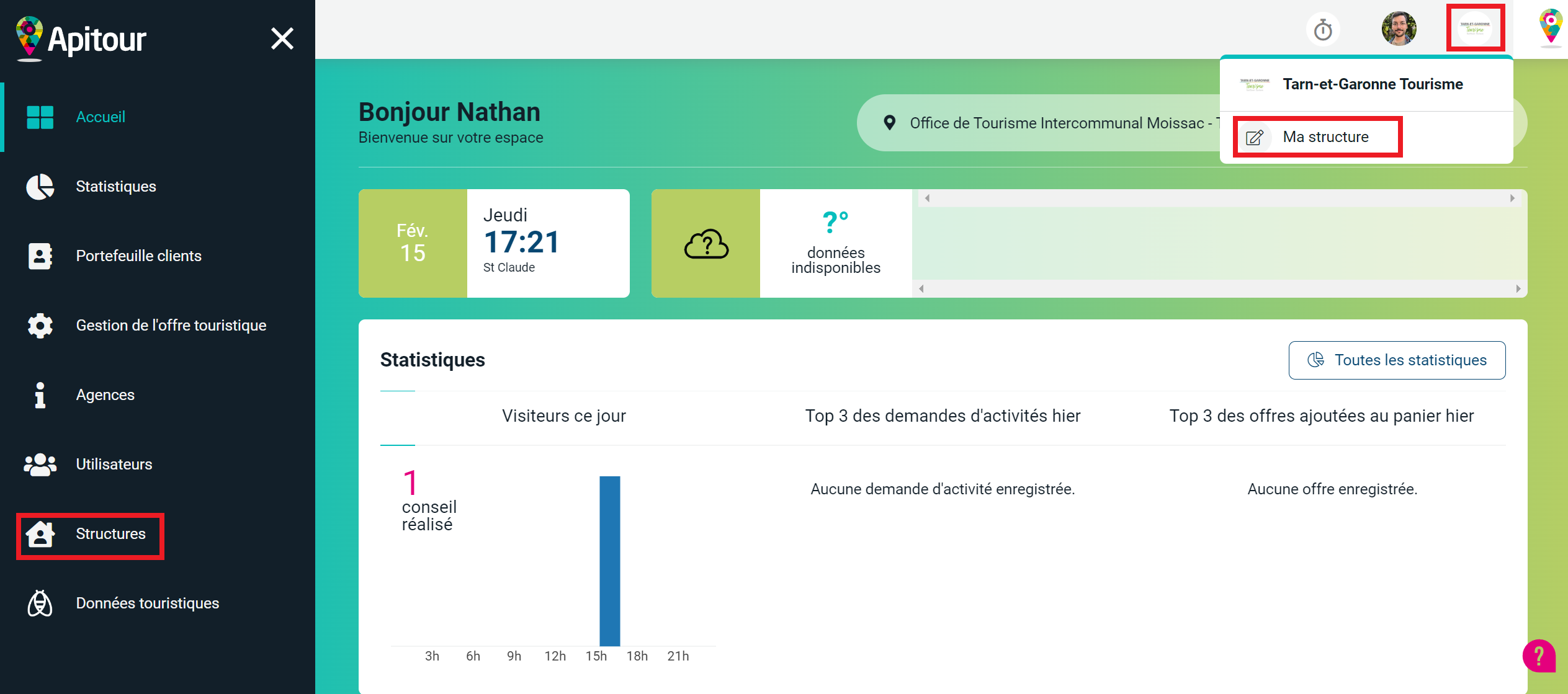Open Gestion de l'offre touristique
Screen dimensions: 1568x694
(171, 326)
